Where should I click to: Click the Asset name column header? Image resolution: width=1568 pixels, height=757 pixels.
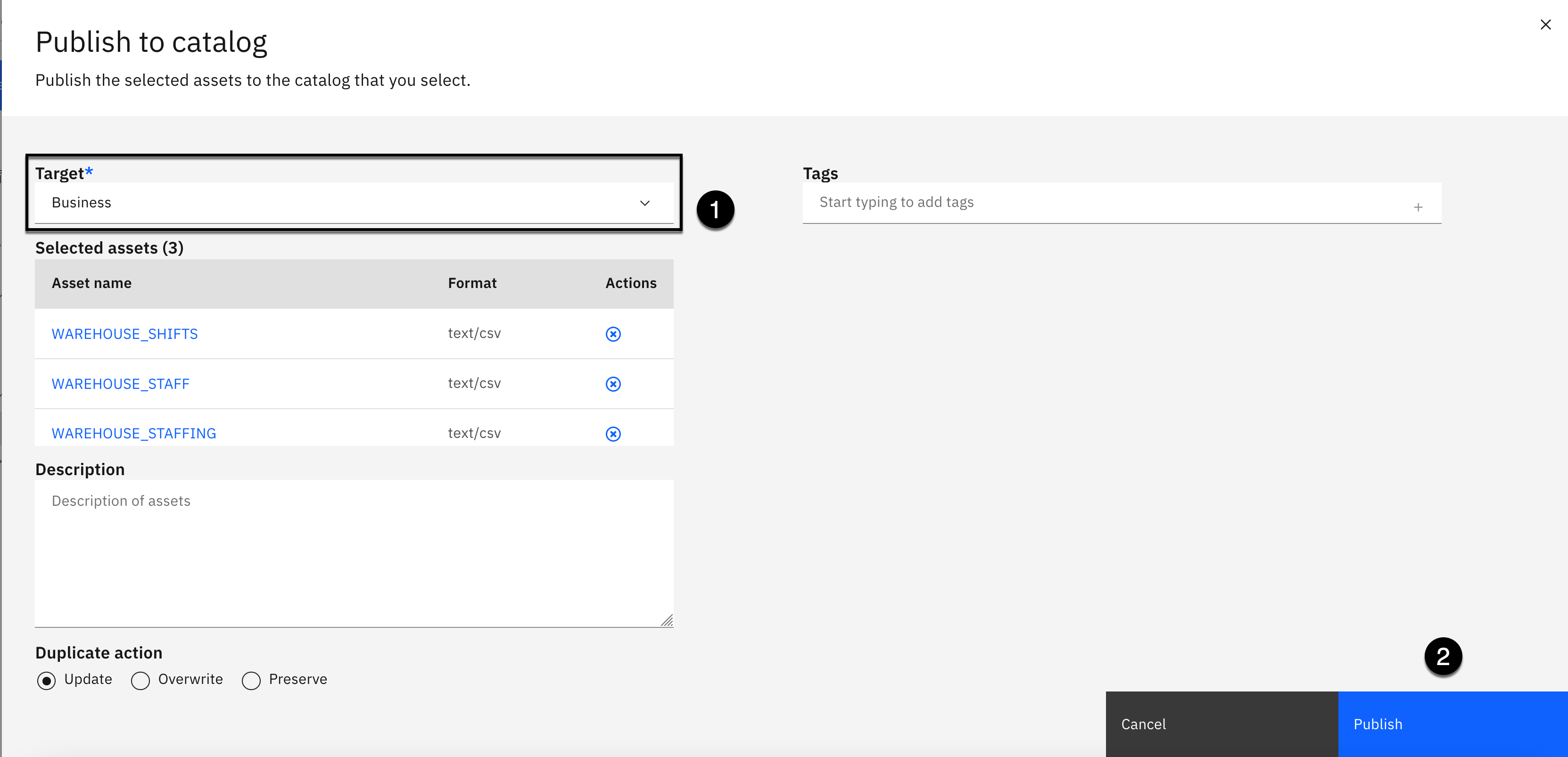(x=92, y=284)
